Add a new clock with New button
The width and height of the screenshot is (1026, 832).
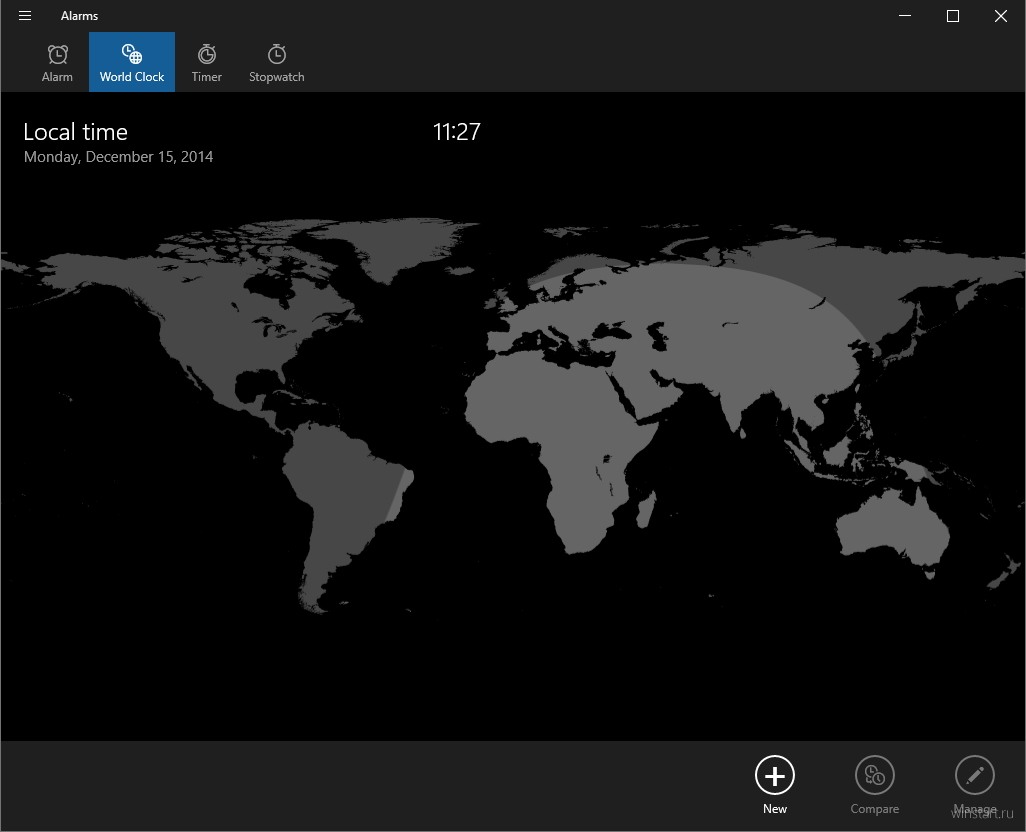[x=775, y=785]
